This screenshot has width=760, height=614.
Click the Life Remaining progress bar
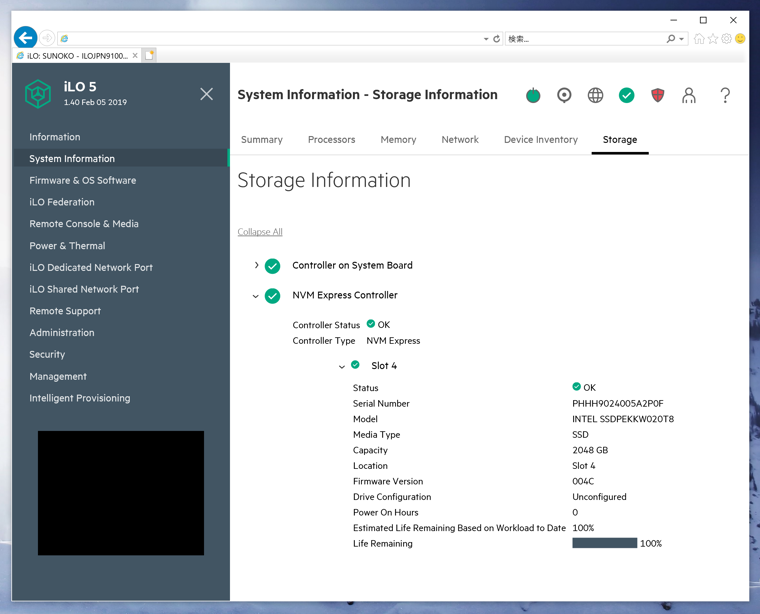pyautogui.click(x=604, y=543)
